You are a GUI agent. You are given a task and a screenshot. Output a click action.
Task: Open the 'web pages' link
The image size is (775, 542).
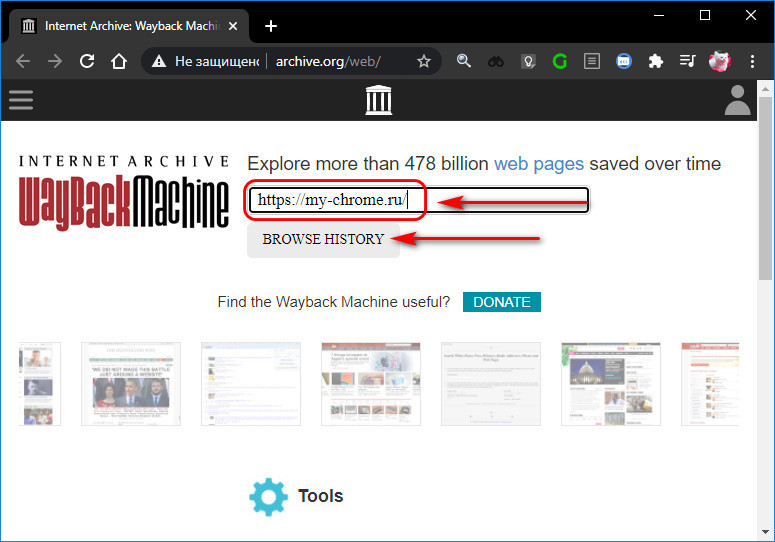coord(539,164)
